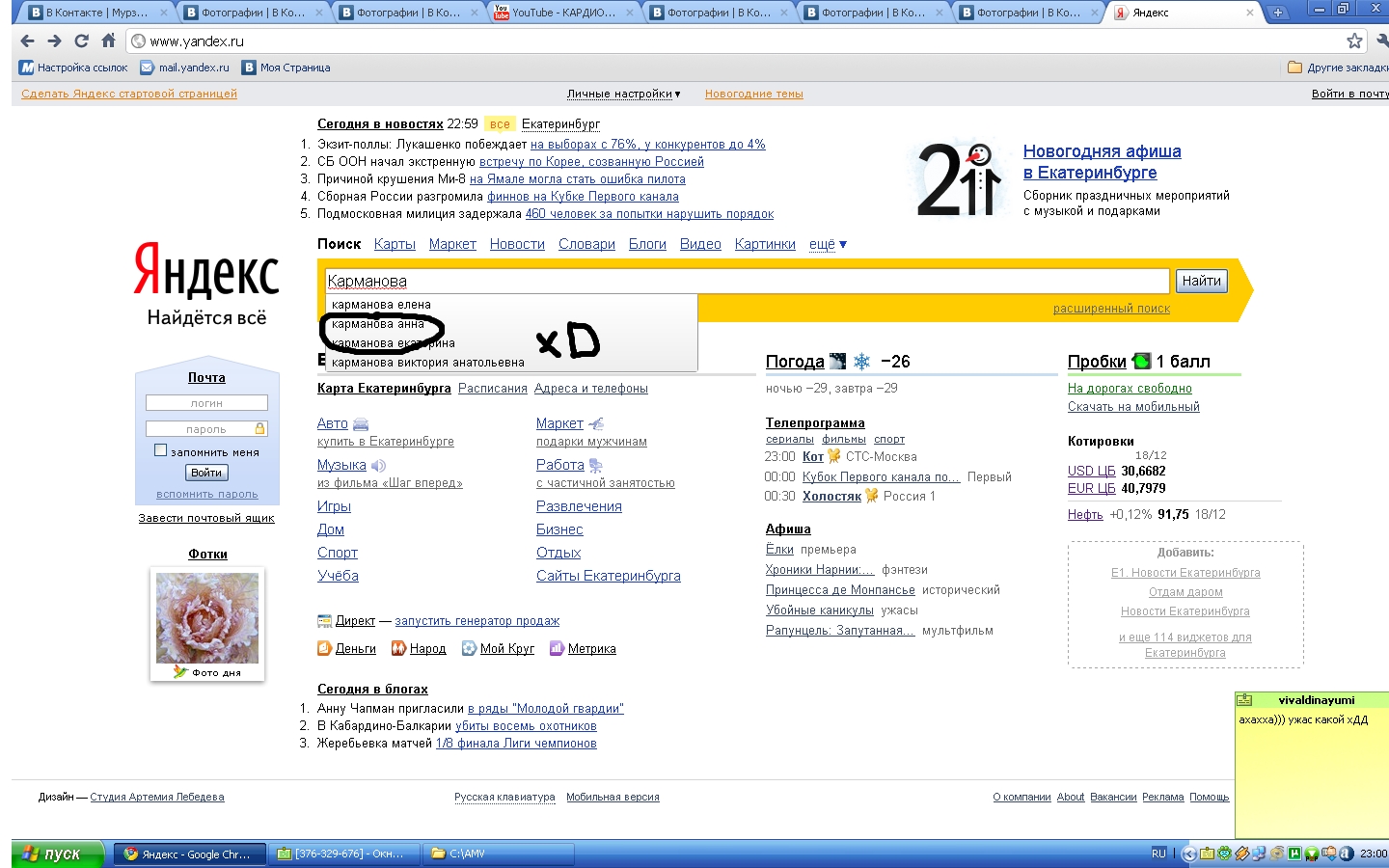Screen dimensions: 1389x868
Task: Click the address bar with www.yandex.ru
Action: pyautogui.click(x=743, y=41)
